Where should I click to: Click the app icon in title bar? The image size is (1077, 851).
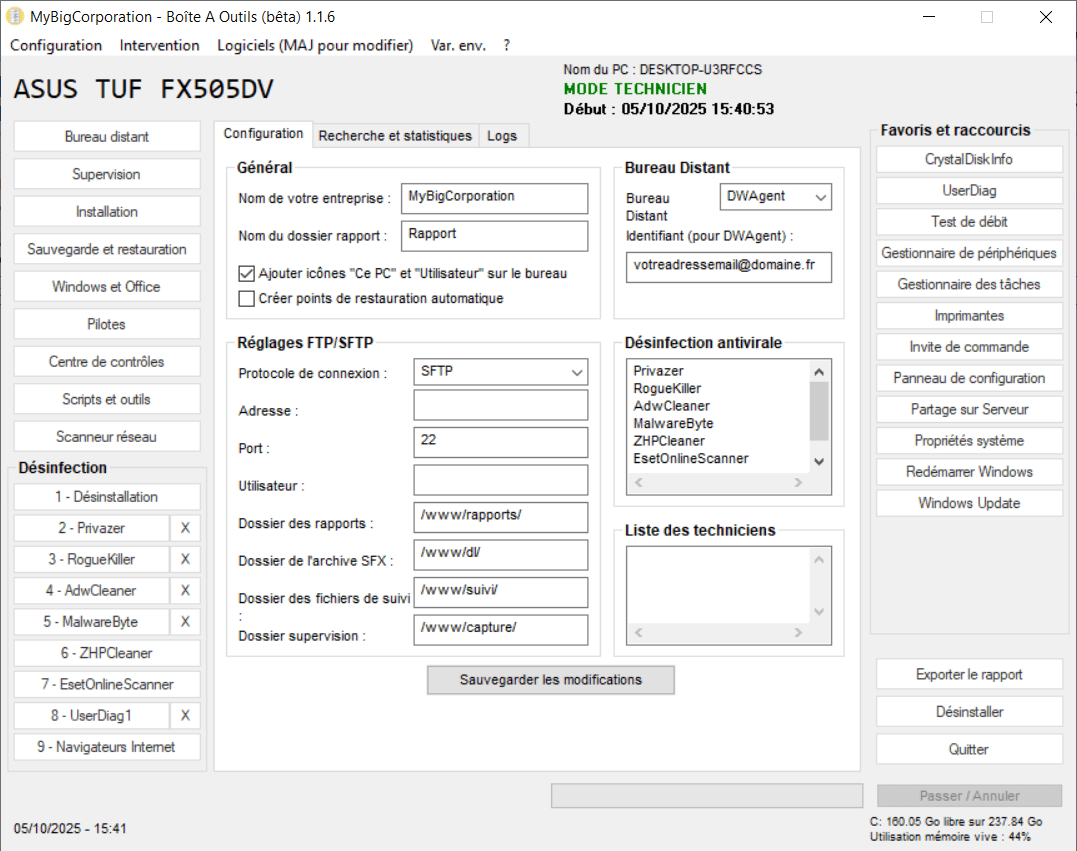15,17
